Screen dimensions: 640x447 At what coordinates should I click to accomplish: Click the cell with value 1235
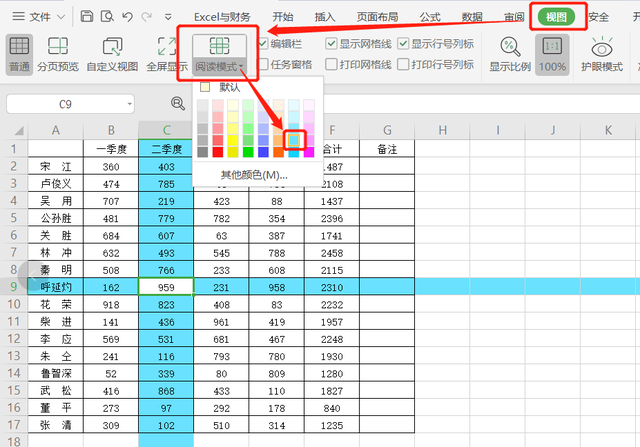(332, 425)
